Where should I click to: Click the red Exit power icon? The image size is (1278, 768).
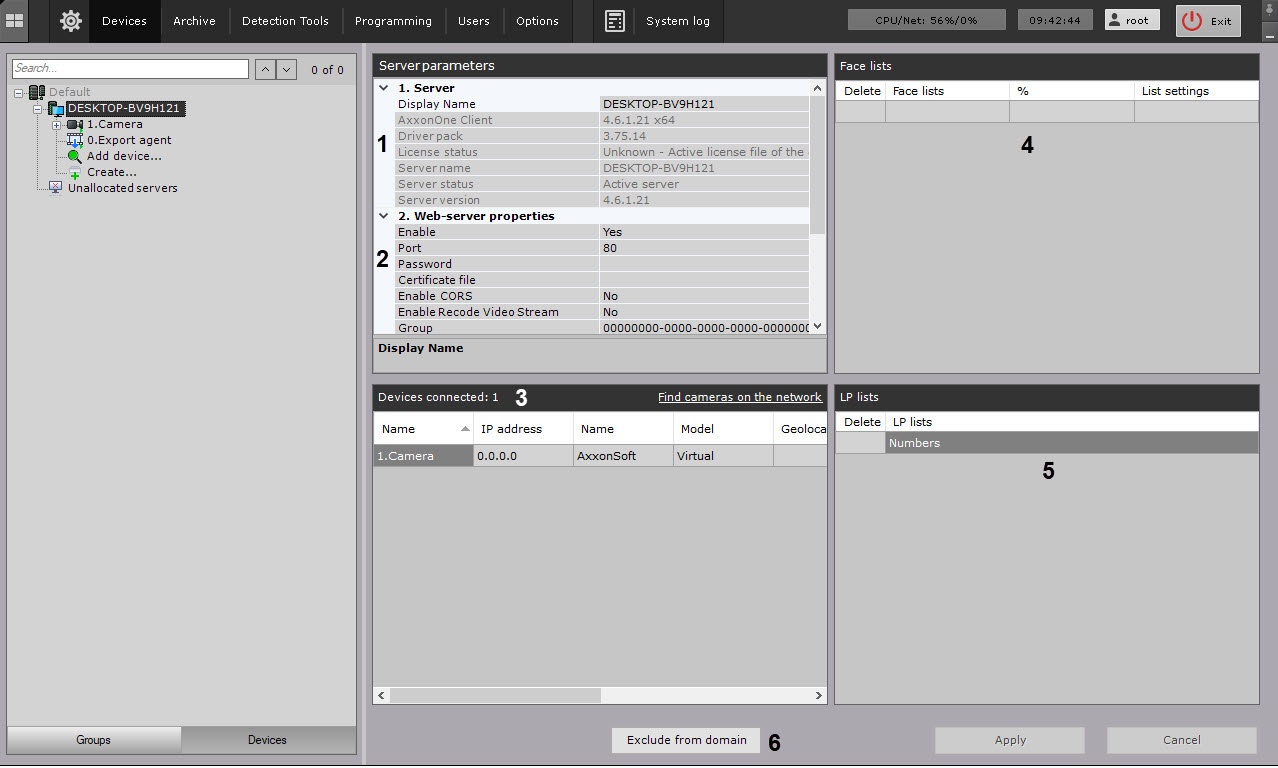pyautogui.click(x=1191, y=21)
